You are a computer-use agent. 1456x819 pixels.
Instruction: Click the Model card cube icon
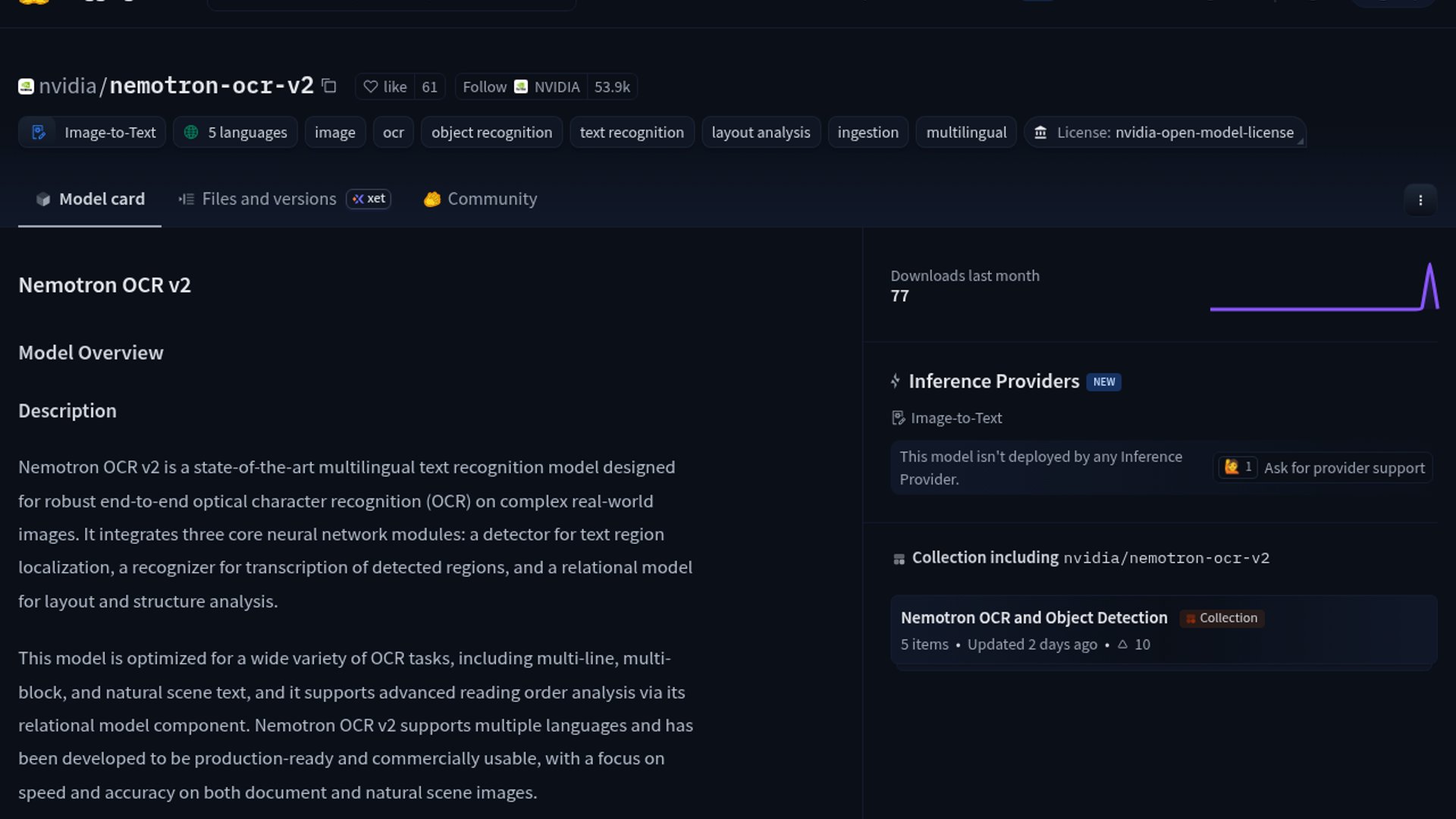point(43,199)
